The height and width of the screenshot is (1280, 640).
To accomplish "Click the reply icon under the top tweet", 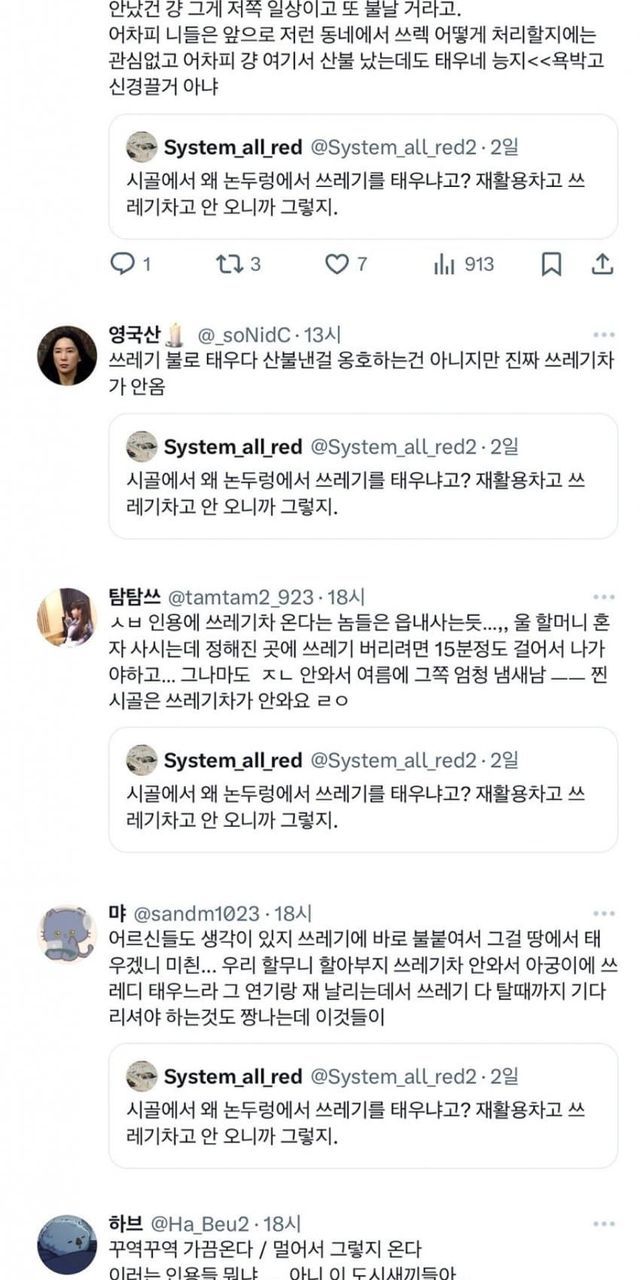I will (122, 264).
